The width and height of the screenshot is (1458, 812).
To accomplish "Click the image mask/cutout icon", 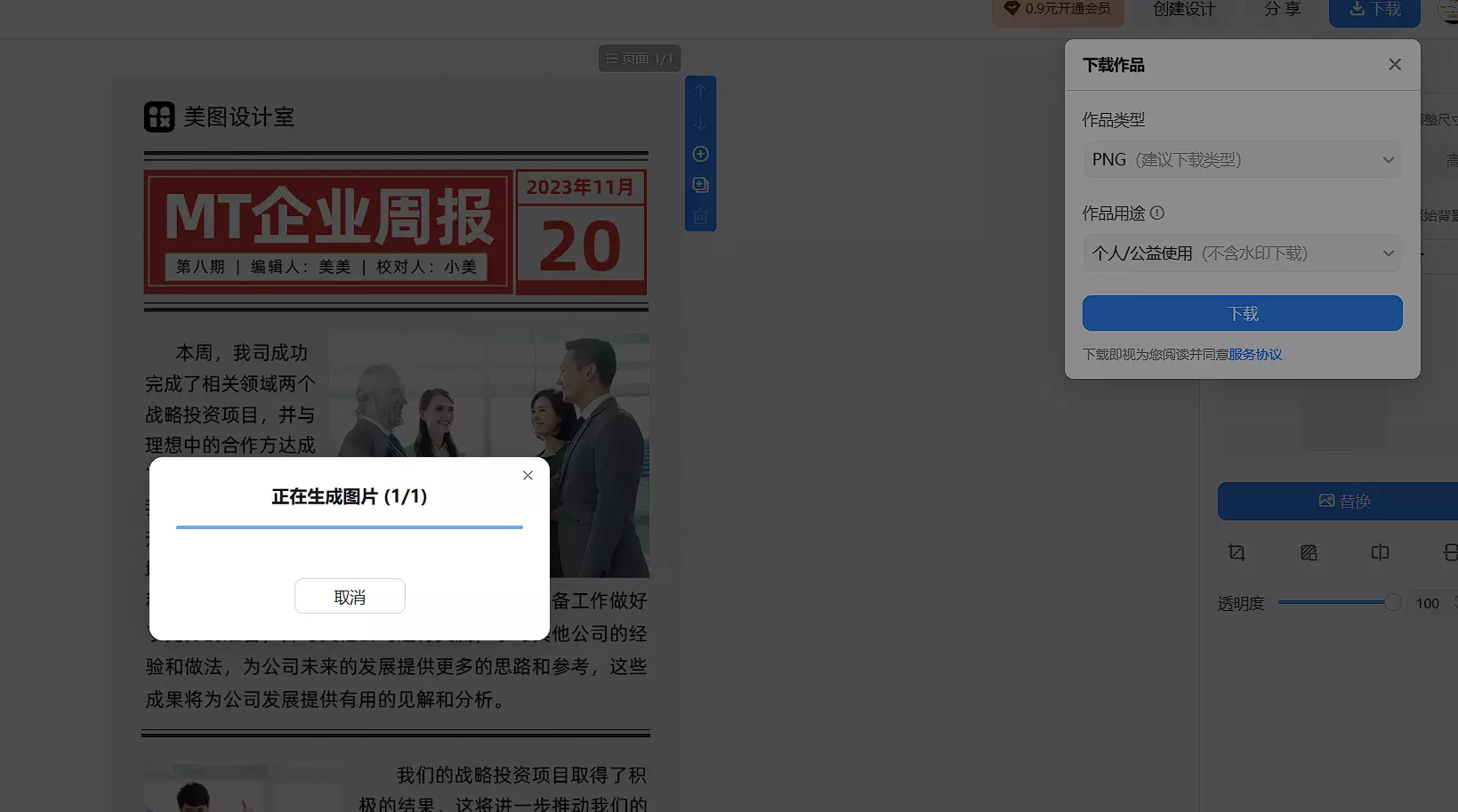I will 1309,552.
